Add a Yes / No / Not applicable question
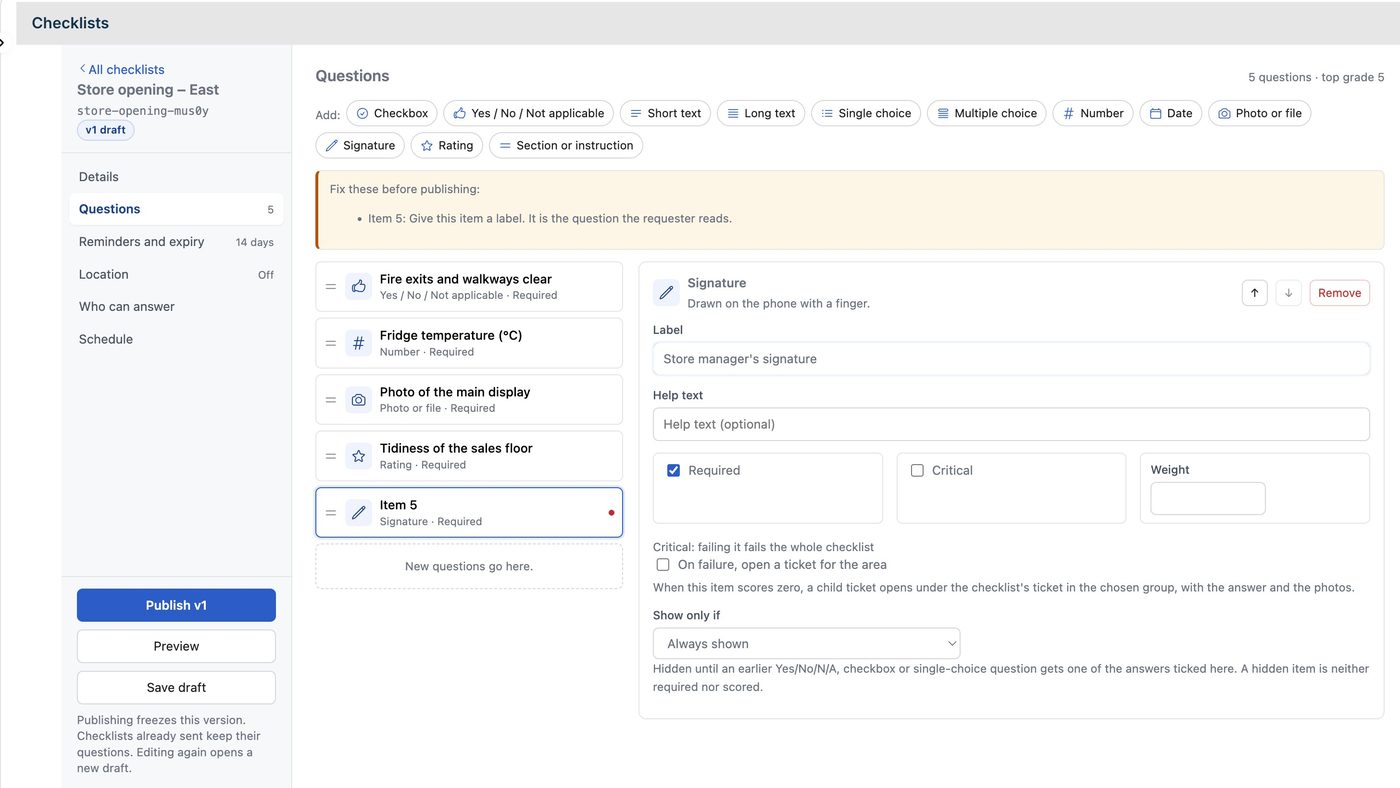Screen dimensions: 1400x788 [529, 113]
